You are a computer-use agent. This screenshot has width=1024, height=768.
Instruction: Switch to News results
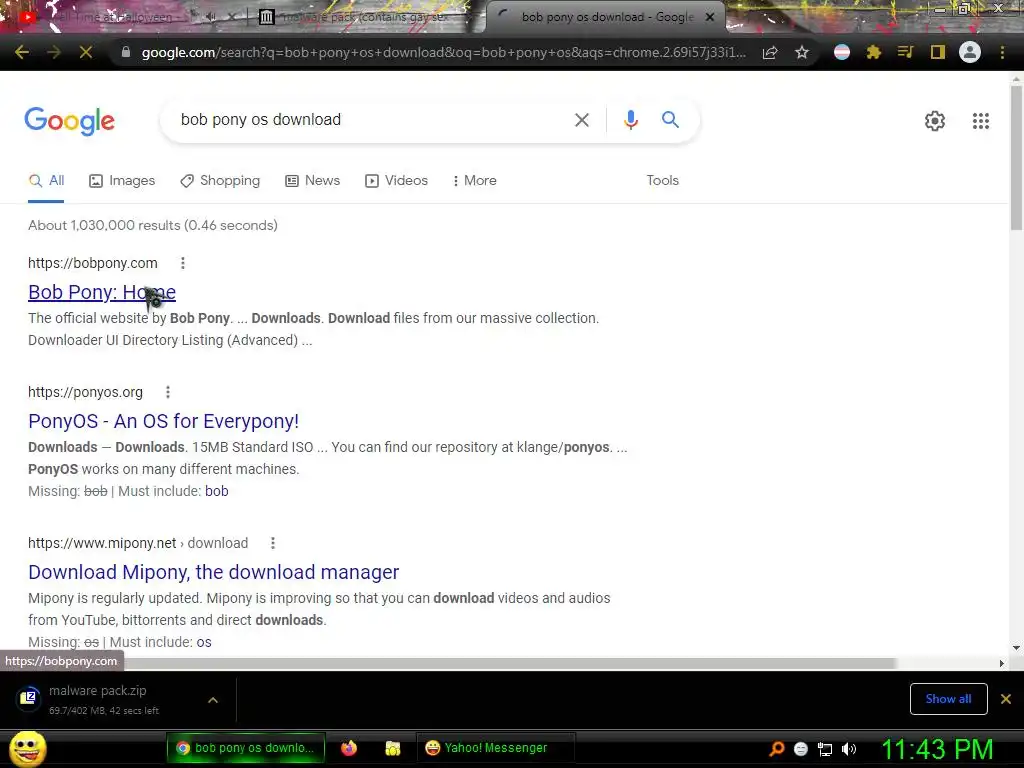(313, 180)
